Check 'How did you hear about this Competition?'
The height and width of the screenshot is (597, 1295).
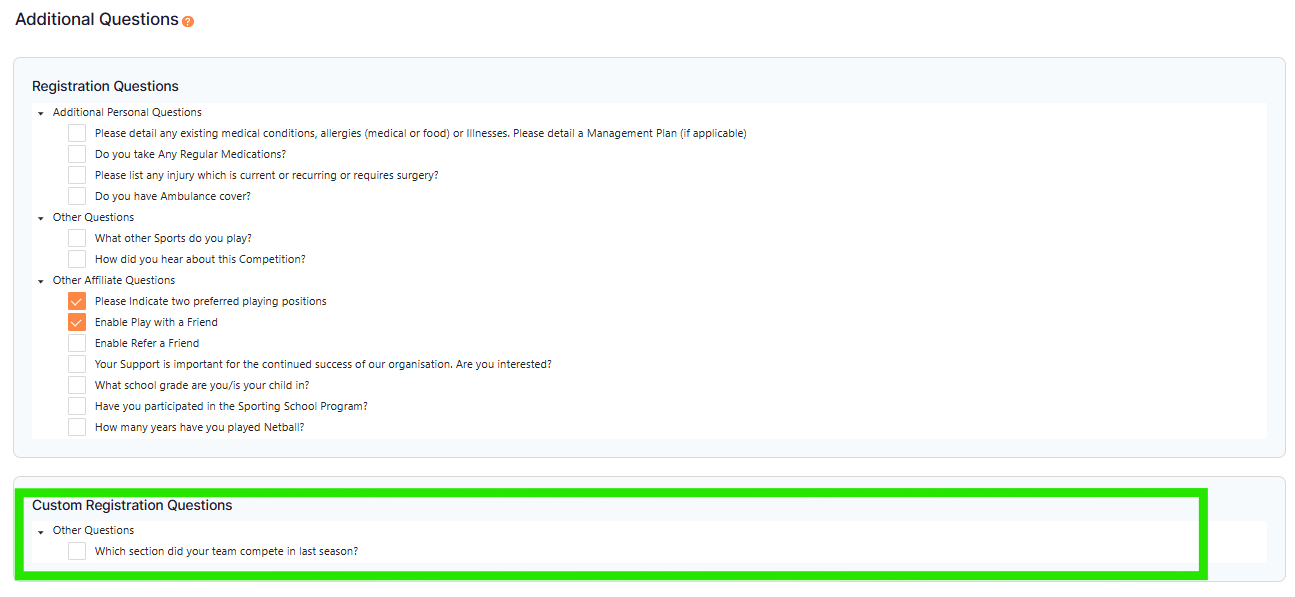(x=77, y=259)
